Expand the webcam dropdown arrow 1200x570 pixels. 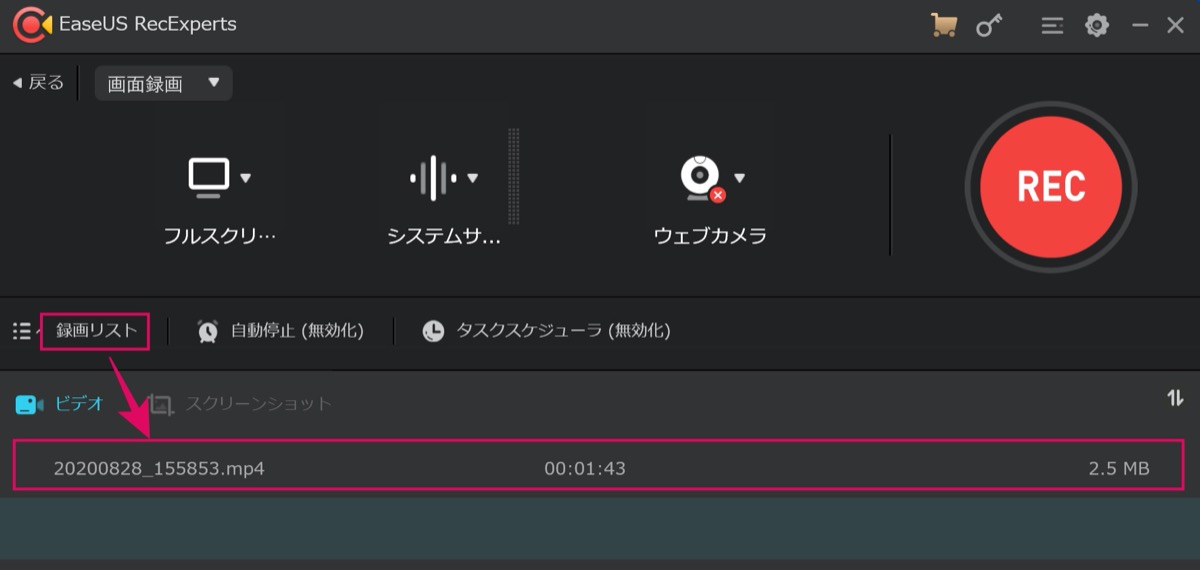(740, 179)
